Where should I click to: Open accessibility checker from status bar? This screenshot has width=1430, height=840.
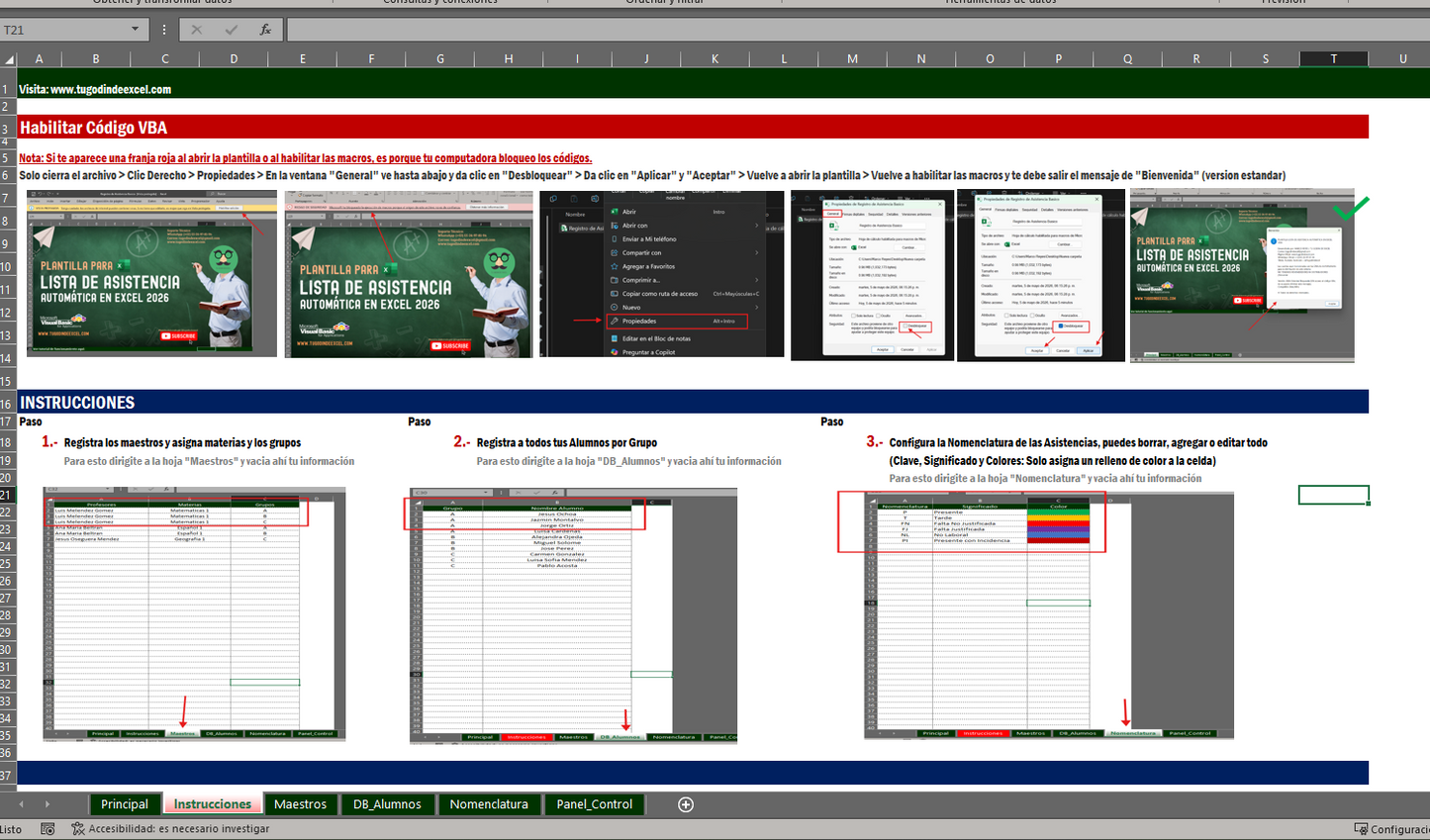coord(170,829)
